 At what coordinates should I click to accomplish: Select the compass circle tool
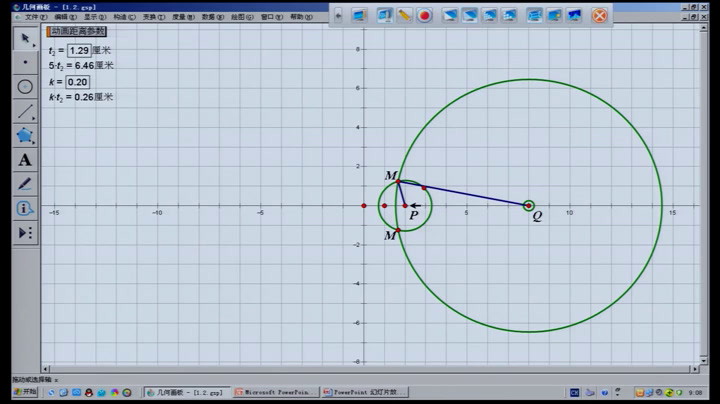25,86
